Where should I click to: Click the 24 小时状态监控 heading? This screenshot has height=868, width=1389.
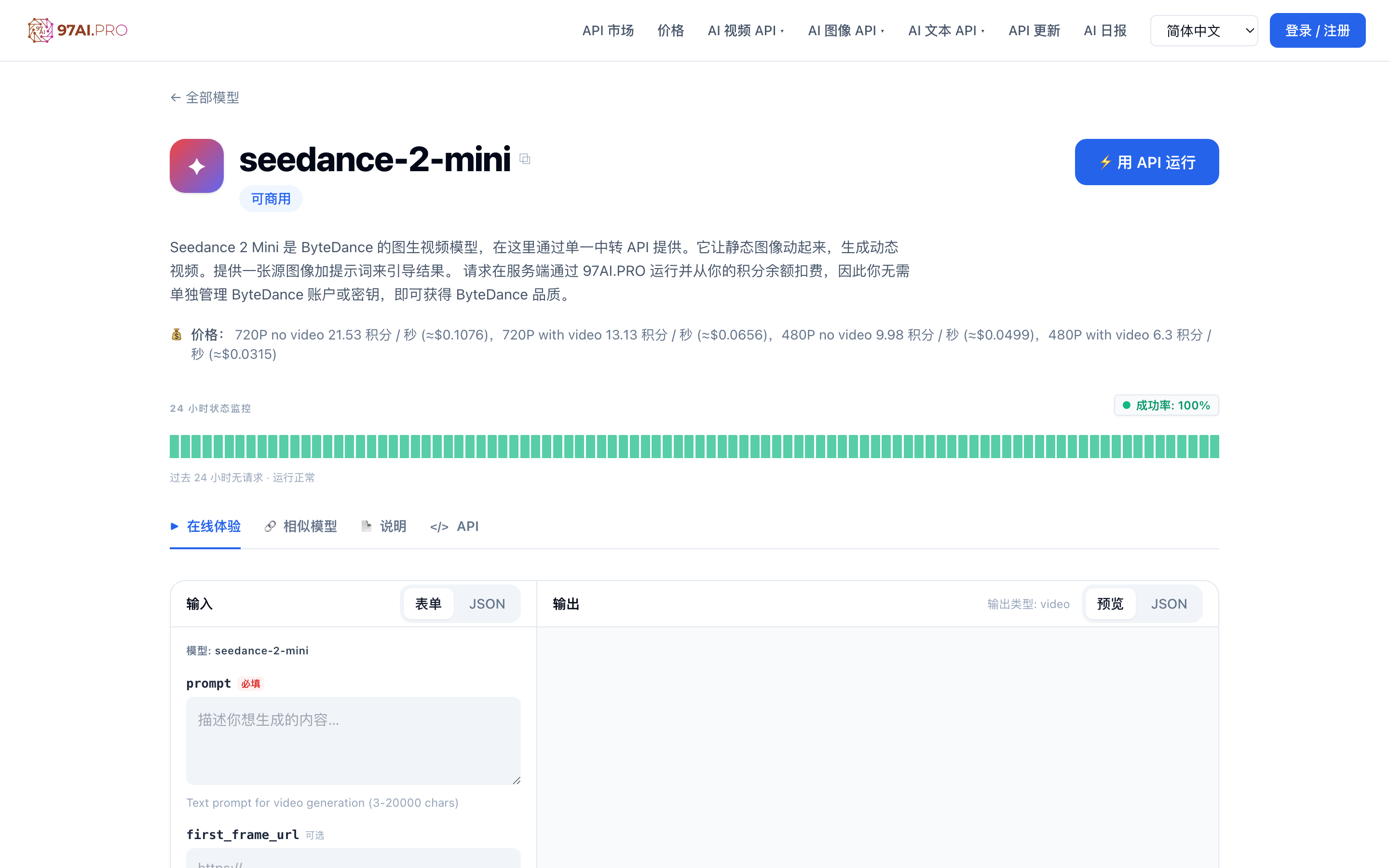(x=210, y=408)
